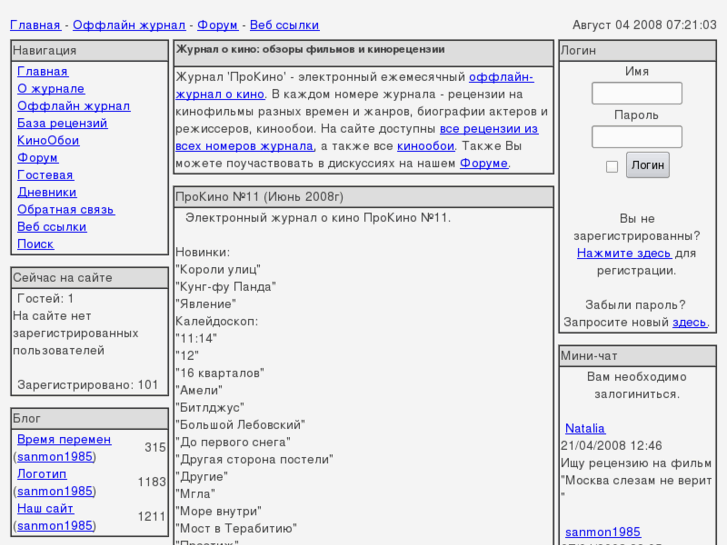The image size is (727, 545).
Task: Open the кинообои link in intro text
Action: point(426,146)
